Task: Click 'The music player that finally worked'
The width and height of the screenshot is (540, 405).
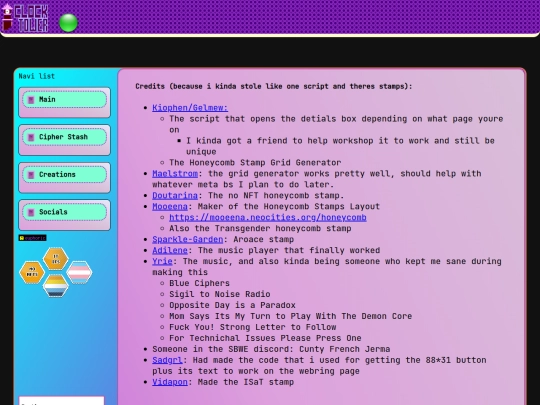Action: pyautogui.click(x=289, y=250)
